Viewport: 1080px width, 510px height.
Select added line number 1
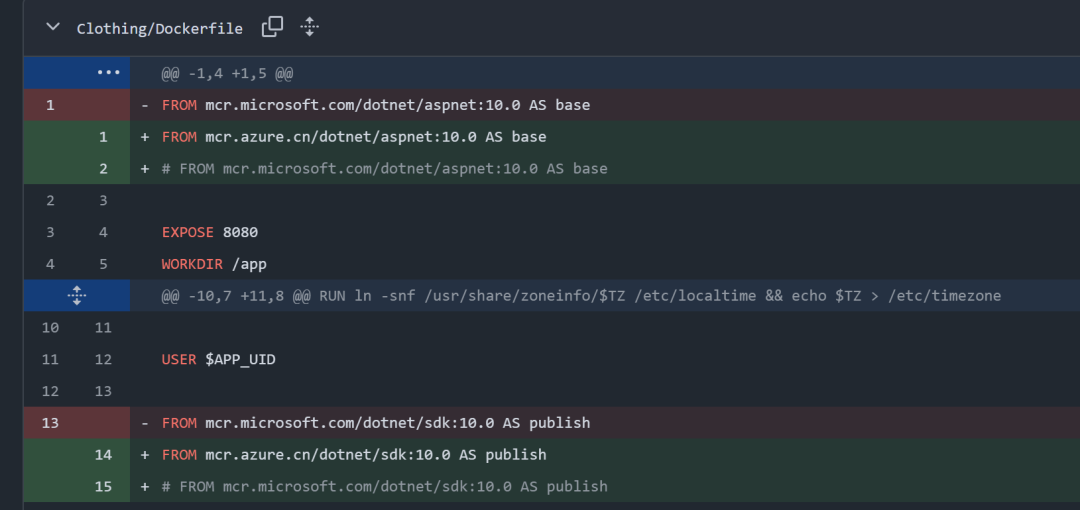pos(103,137)
